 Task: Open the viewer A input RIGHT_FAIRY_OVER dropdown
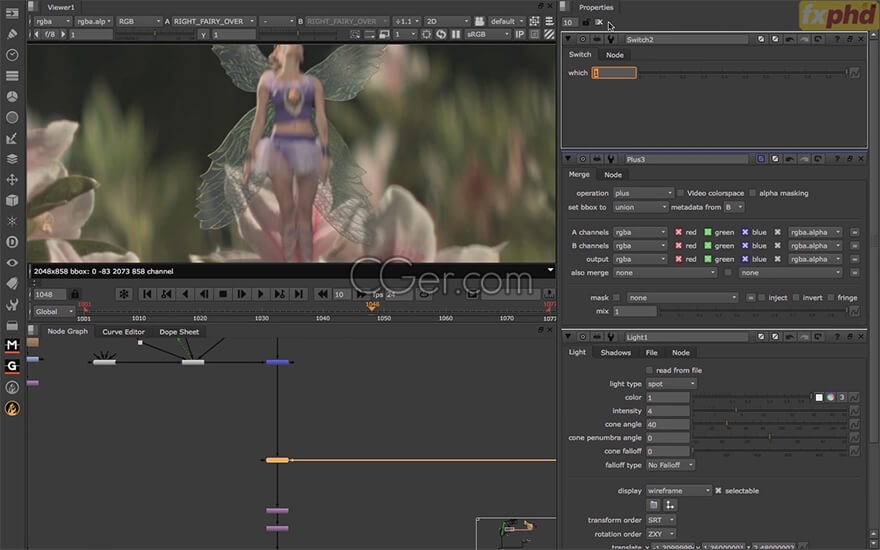click(213, 21)
